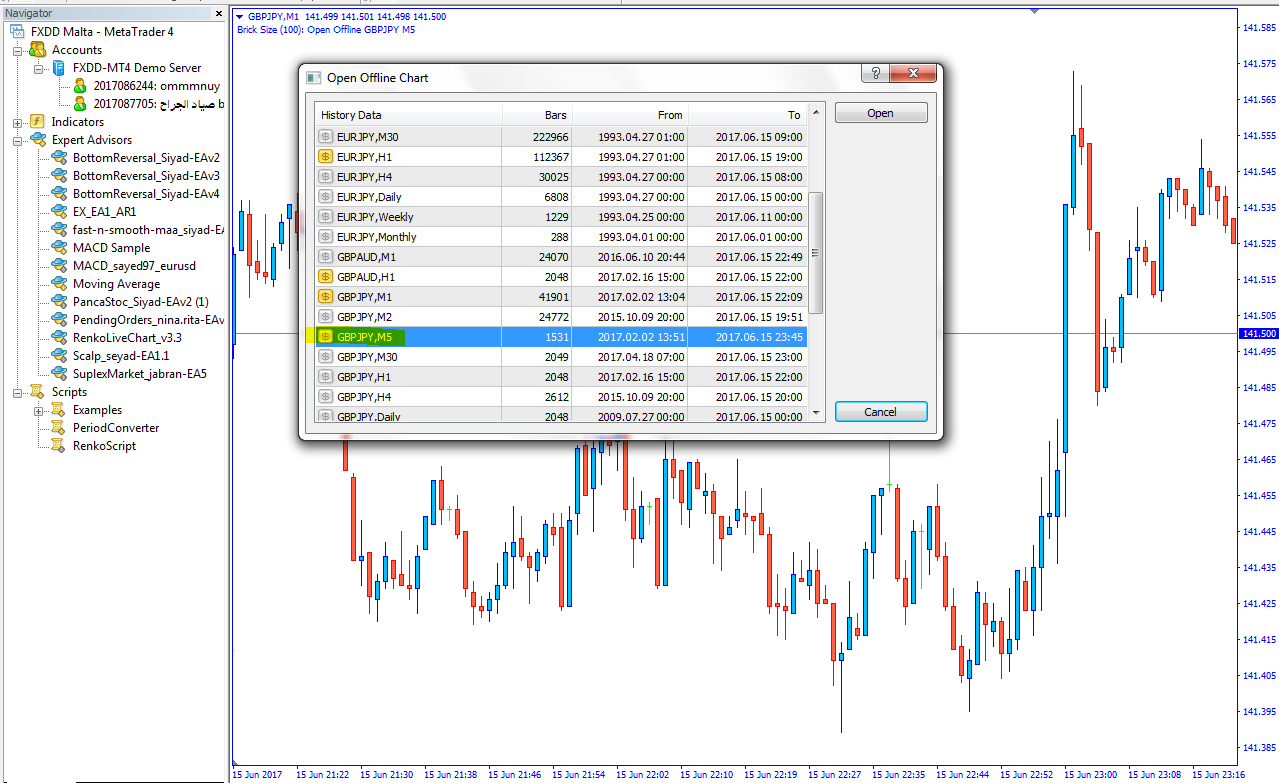Click the MACD Sample expert advisor icon
Viewport: 1279px width, 783px height.
(x=59, y=248)
